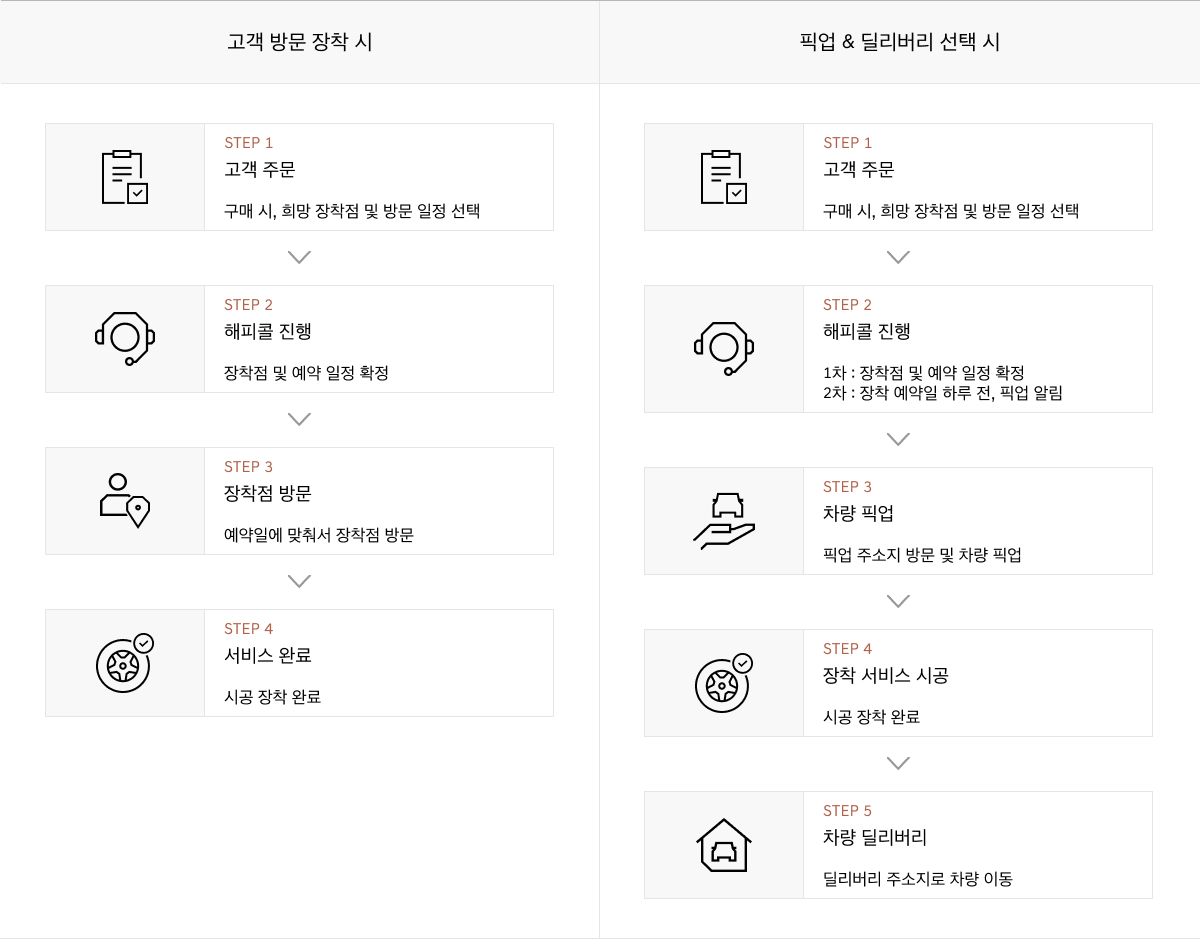
Task: Click the clipboard icon in 픽업 & 딜리버리 column
Action: [724, 177]
